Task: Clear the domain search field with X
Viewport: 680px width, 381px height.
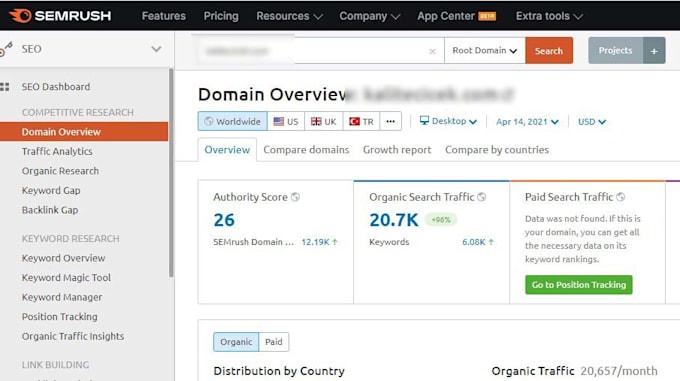Action: 432,51
